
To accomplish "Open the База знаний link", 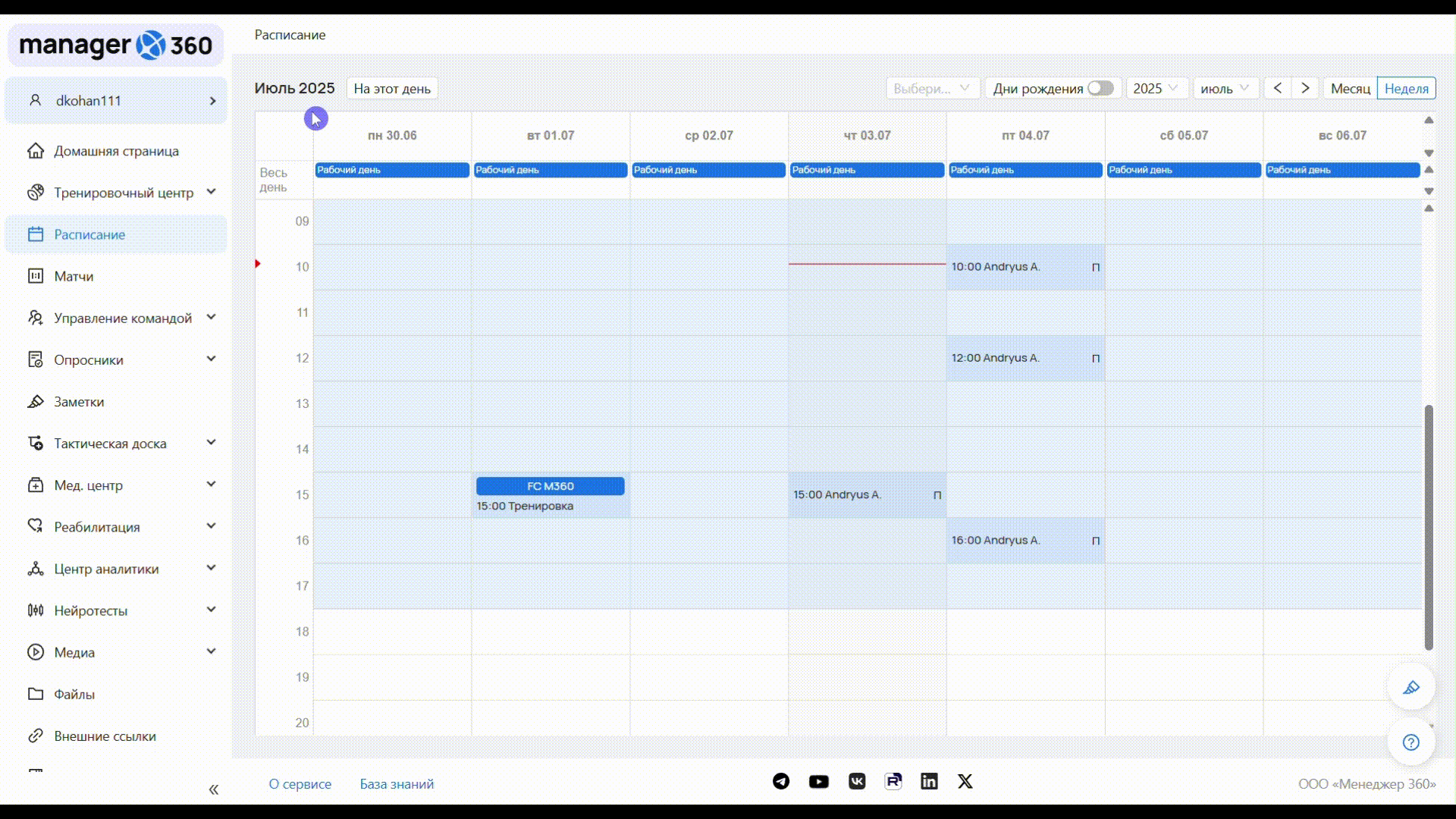I will pyautogui.click(x=397, y=784).
